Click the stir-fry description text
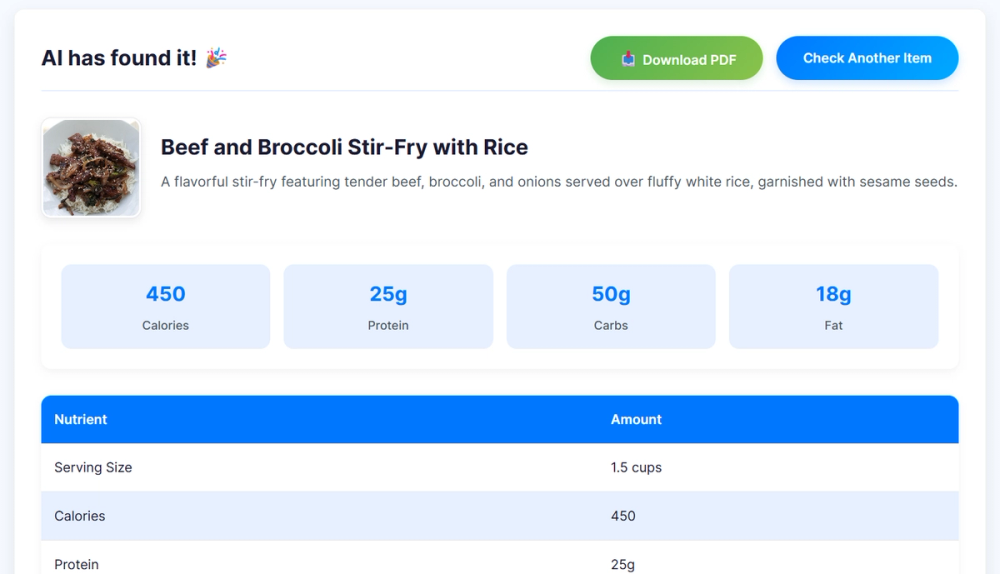The image size is (1000, 574). point(558,182)
